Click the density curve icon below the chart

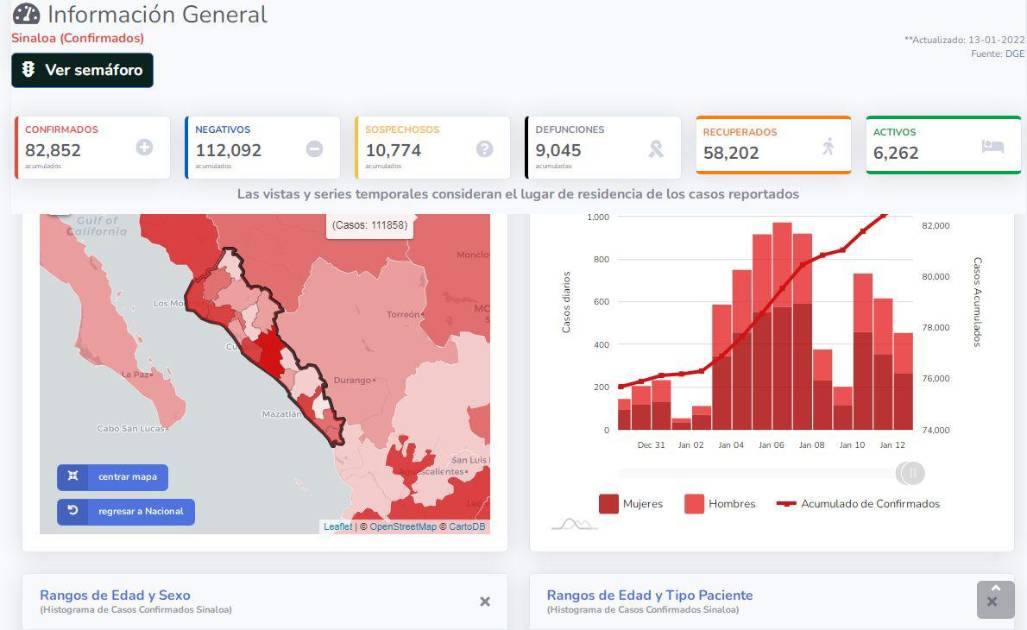tap(574, 523)
